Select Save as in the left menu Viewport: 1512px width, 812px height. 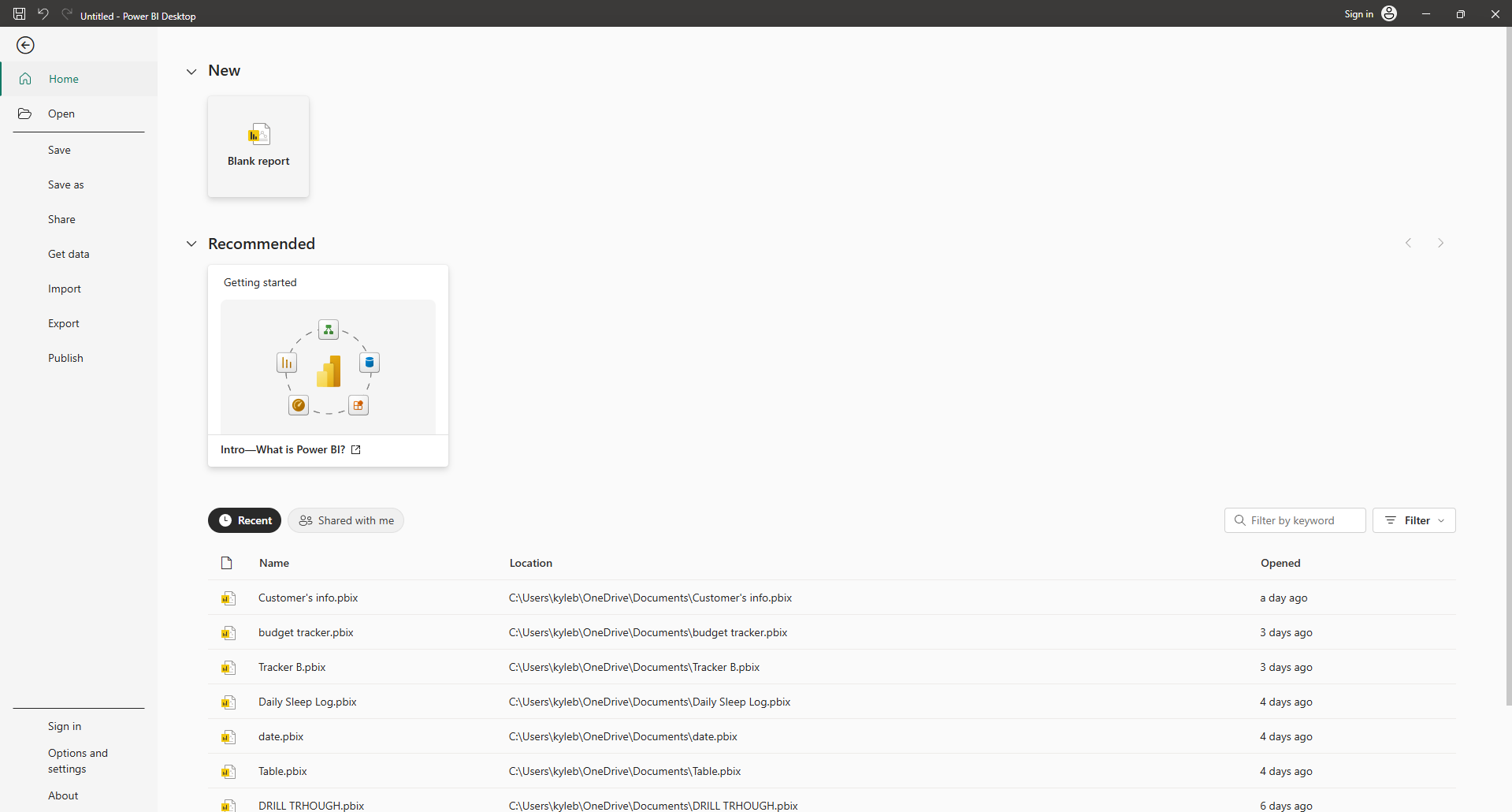[65, 184]
